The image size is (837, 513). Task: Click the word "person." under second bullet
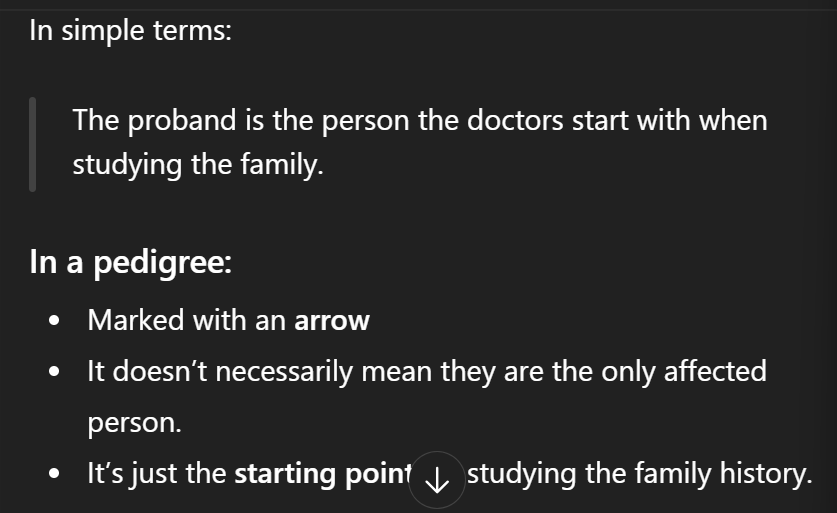tap(134, 422)
